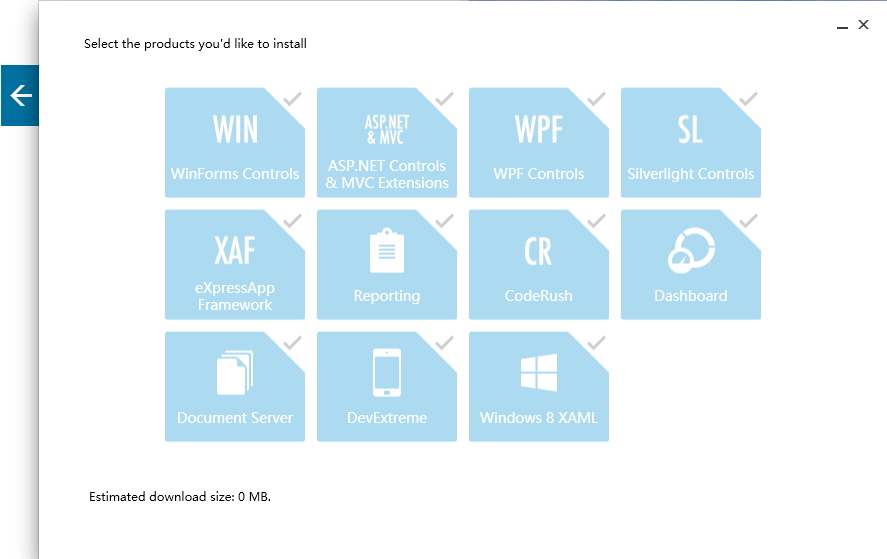
Task: Toggle the checkmark on Document Server
Action: point(293,343)
